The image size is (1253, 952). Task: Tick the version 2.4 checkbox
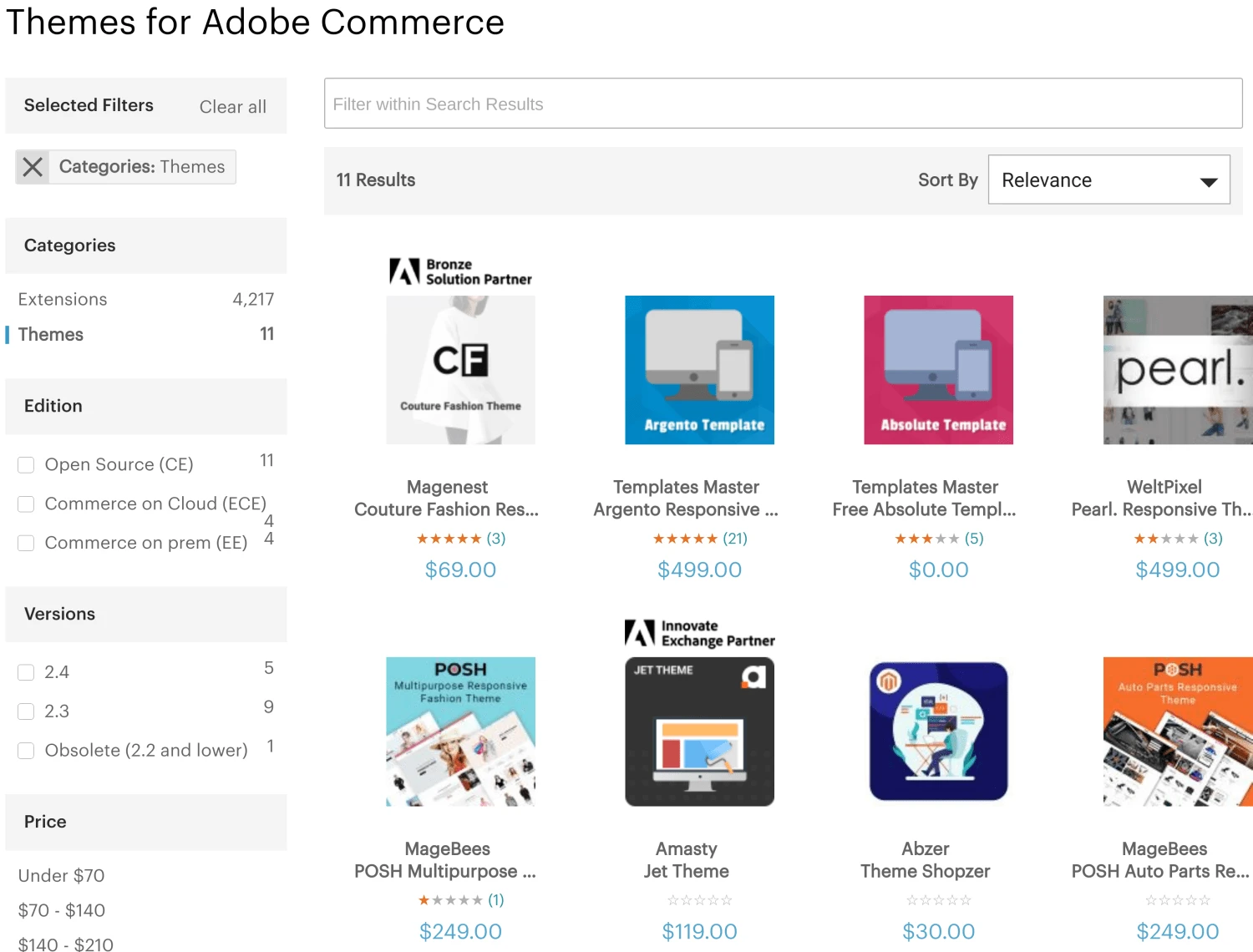click(27, 673)
